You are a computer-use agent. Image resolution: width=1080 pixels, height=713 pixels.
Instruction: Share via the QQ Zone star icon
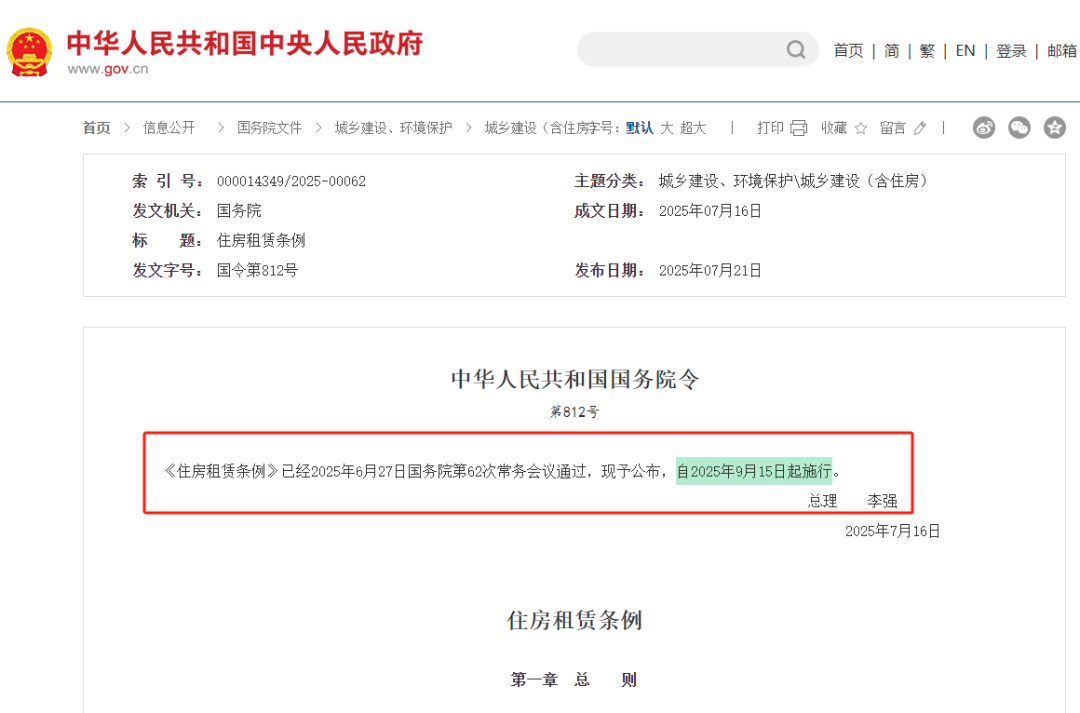click(1053, 128)
